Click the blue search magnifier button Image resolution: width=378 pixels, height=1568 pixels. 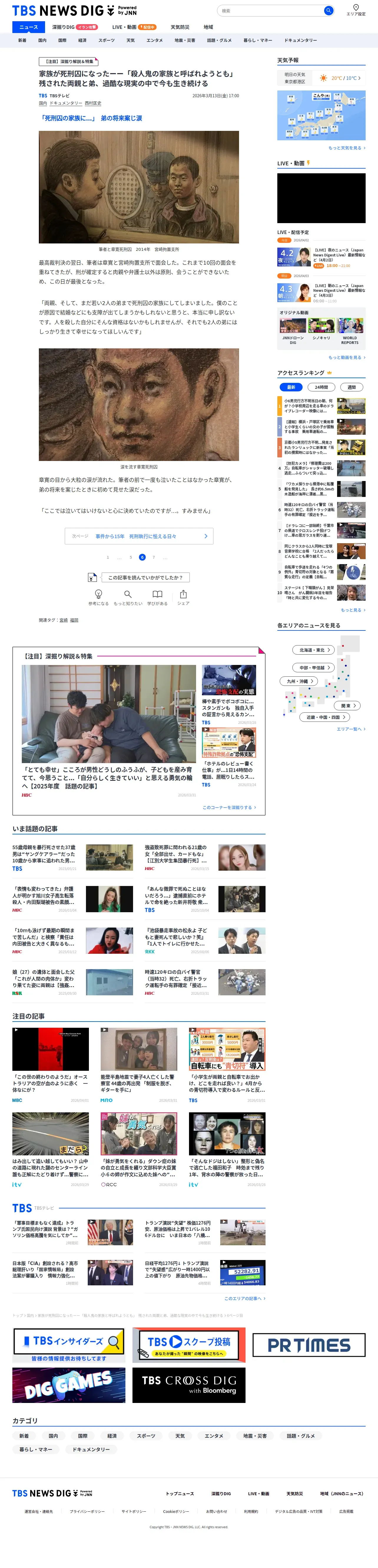pyautogui.click(x=328, y=10)
